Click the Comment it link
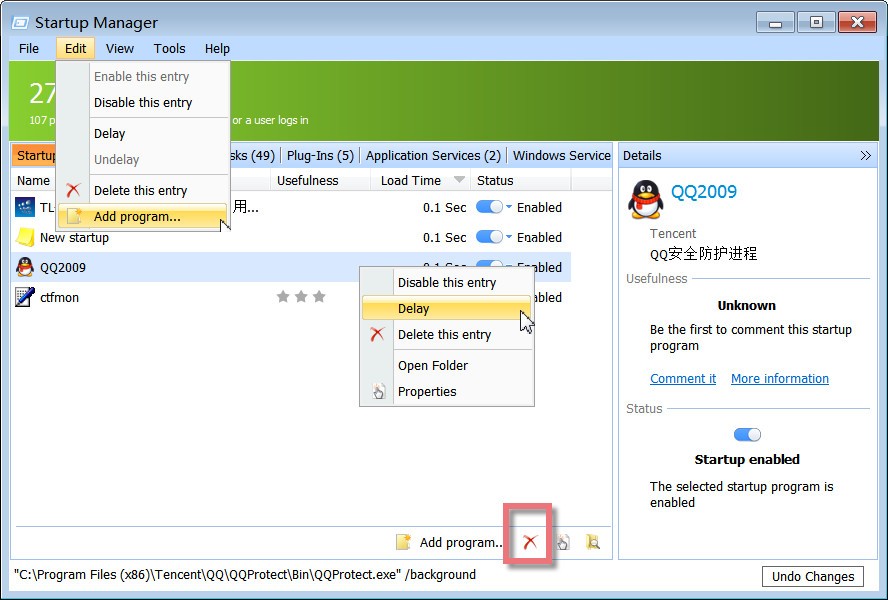Screen dimensions: 888x600 683,379
